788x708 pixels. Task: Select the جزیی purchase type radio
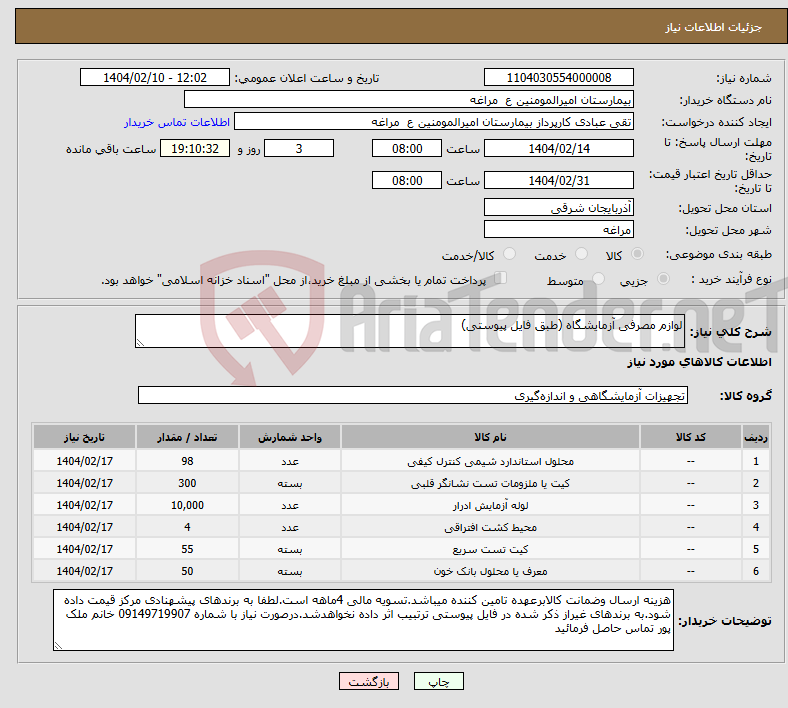[663, 278]
